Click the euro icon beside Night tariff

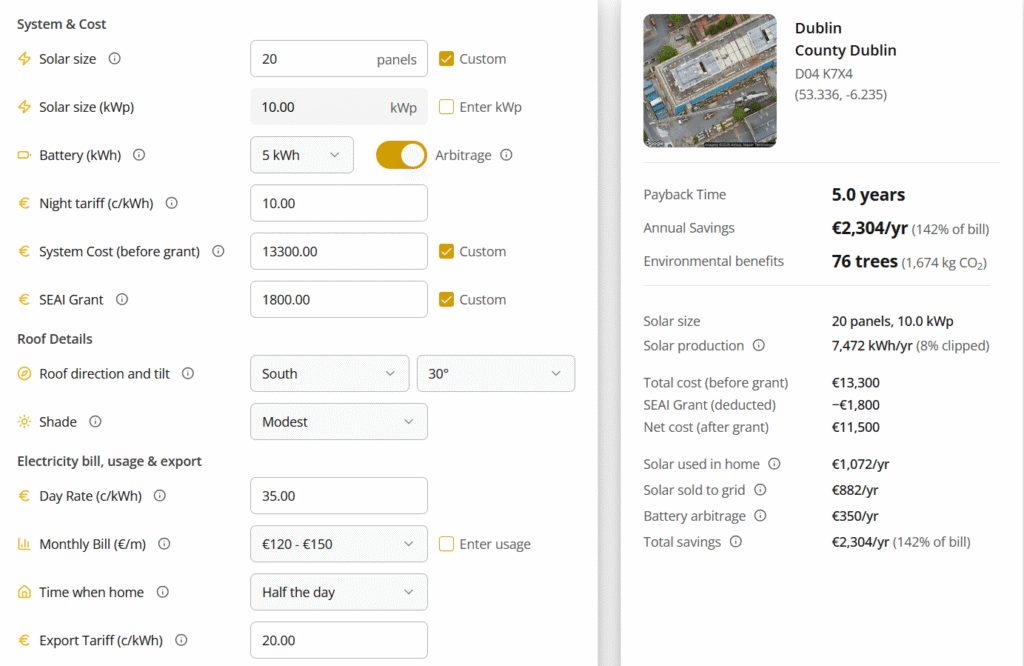(x=24, y=203)
